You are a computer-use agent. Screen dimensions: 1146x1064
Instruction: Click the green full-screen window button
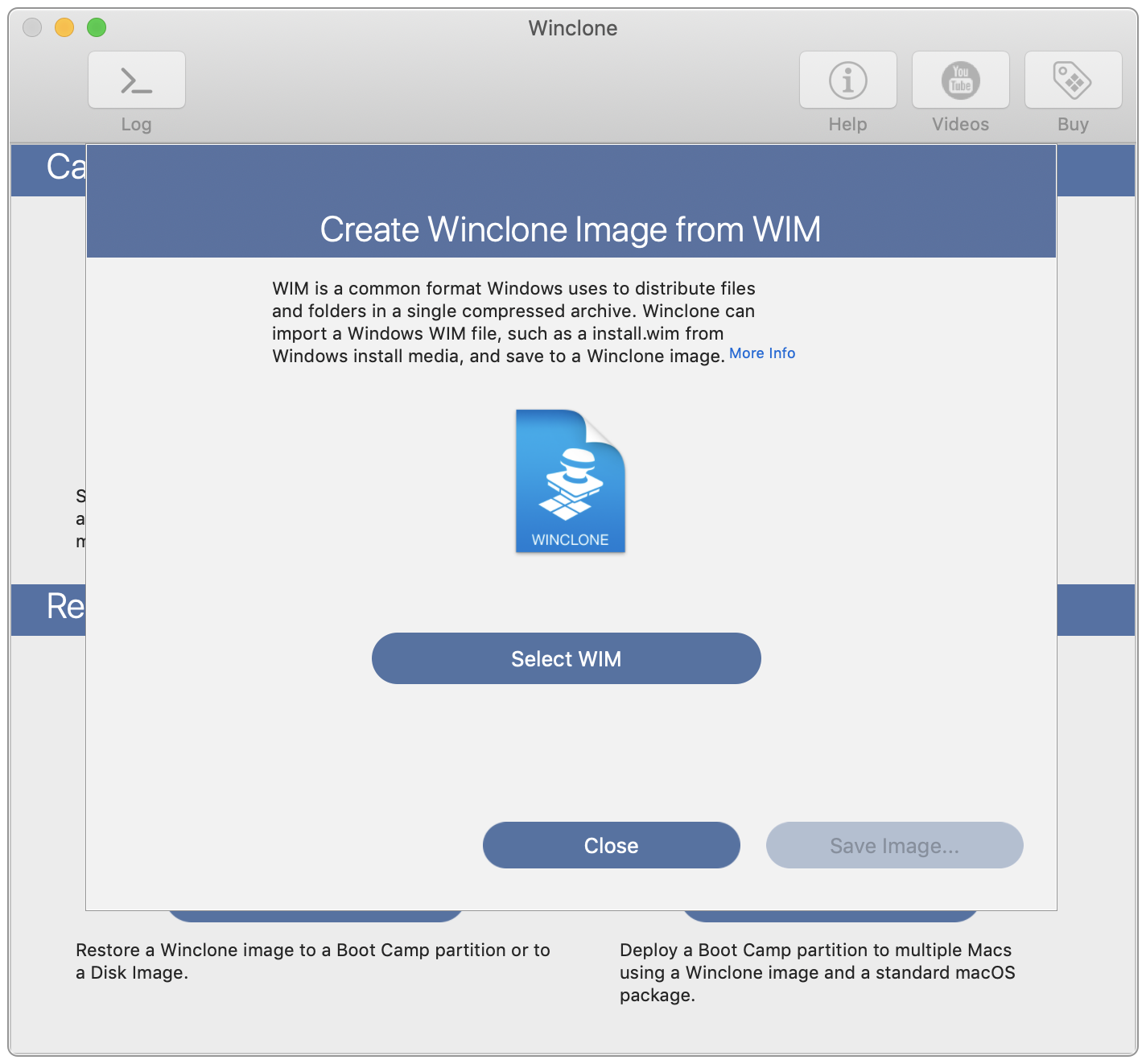pyautogui.click(x=97, y=27)
